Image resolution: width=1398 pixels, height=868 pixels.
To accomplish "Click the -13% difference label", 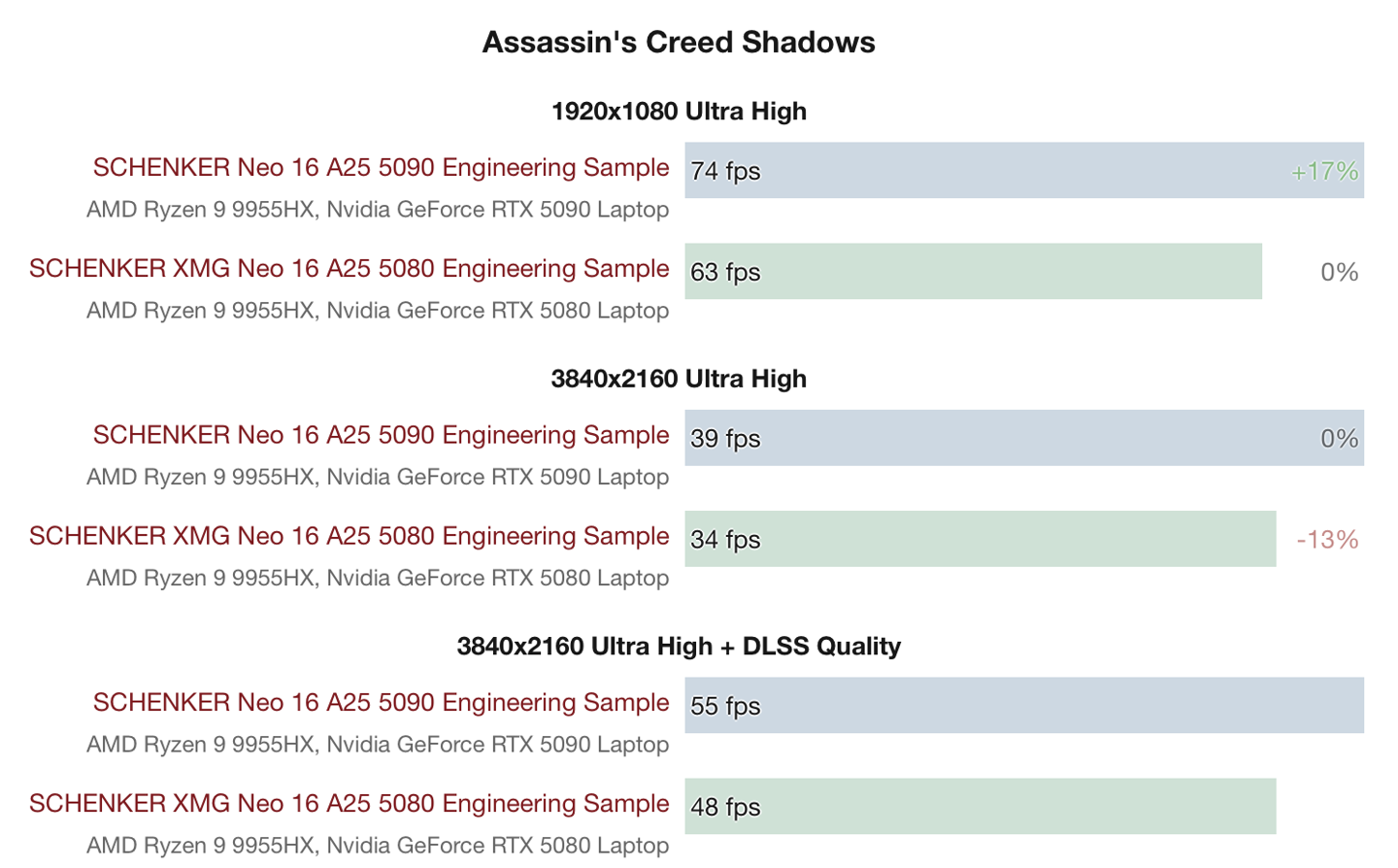I will pyautogui.click(x=1327, y=540).
